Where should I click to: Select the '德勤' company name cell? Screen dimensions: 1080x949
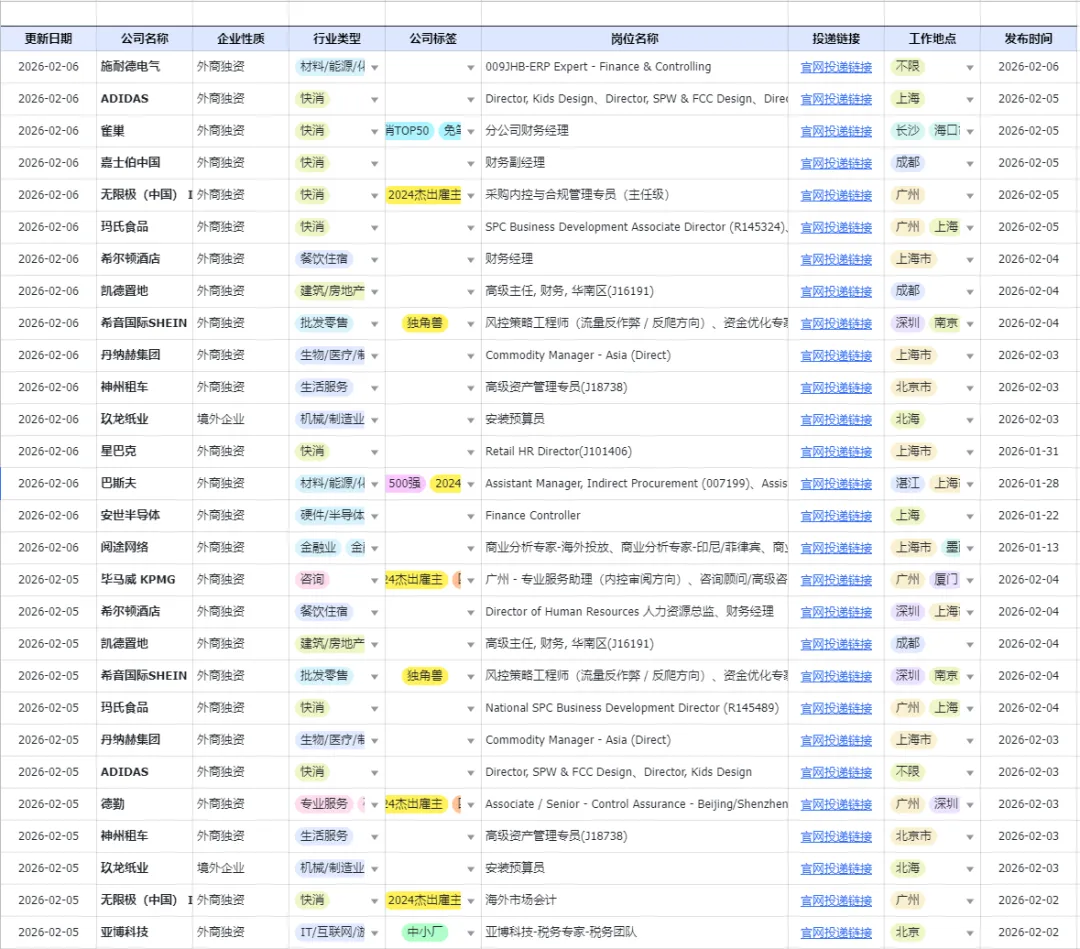pos(145,804)
